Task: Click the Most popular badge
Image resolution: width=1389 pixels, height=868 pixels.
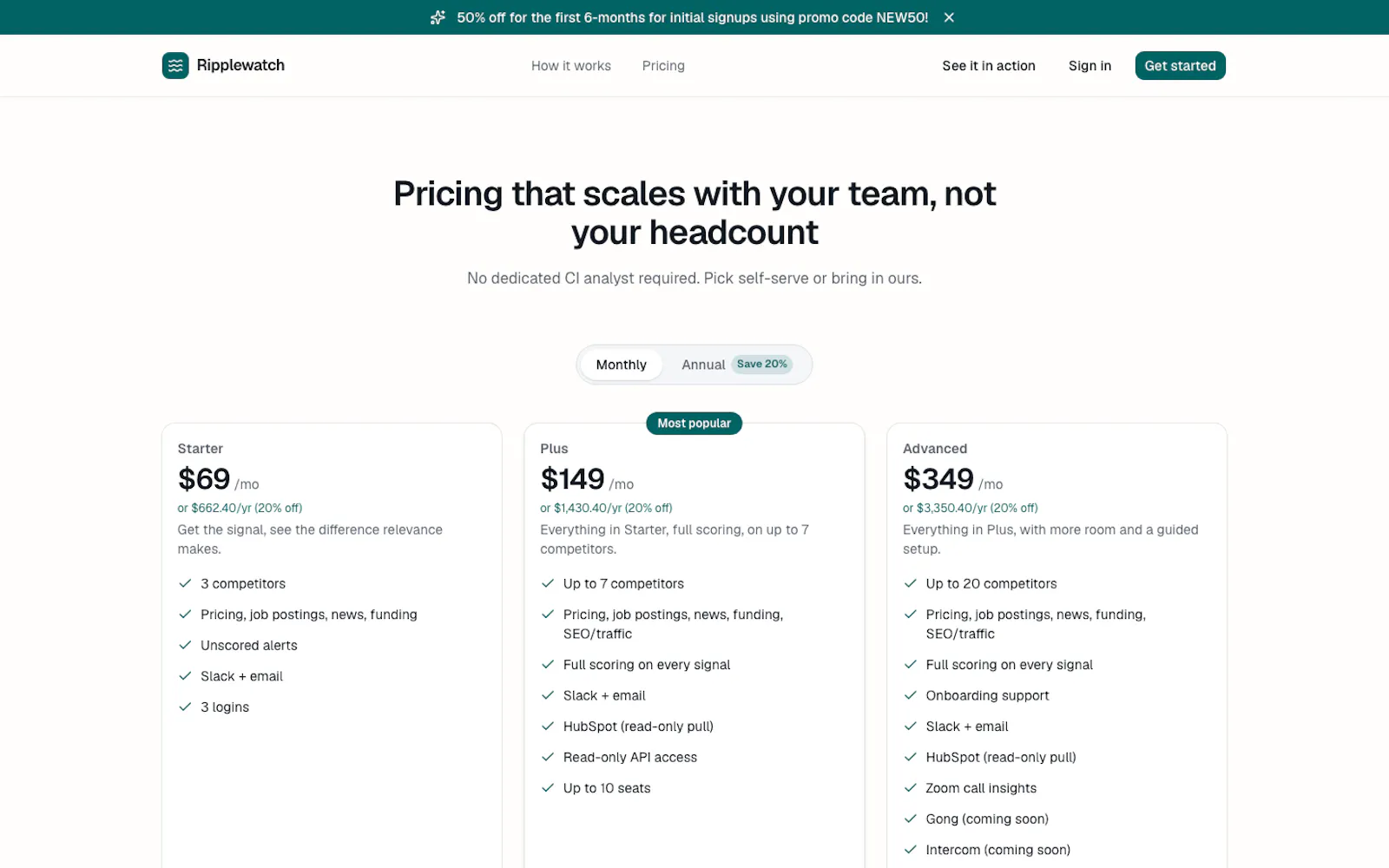Action: click(694, 424)
